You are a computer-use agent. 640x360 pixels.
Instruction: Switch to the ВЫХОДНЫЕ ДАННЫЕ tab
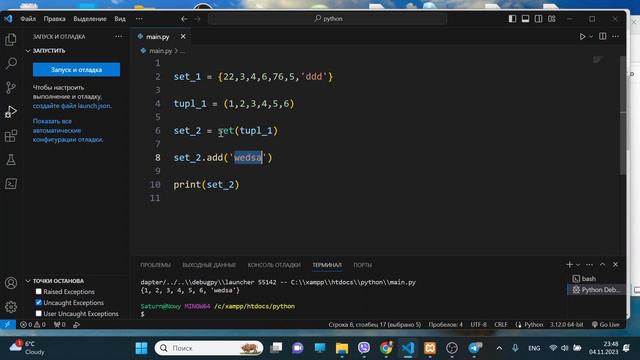click(x=209, y=265)
